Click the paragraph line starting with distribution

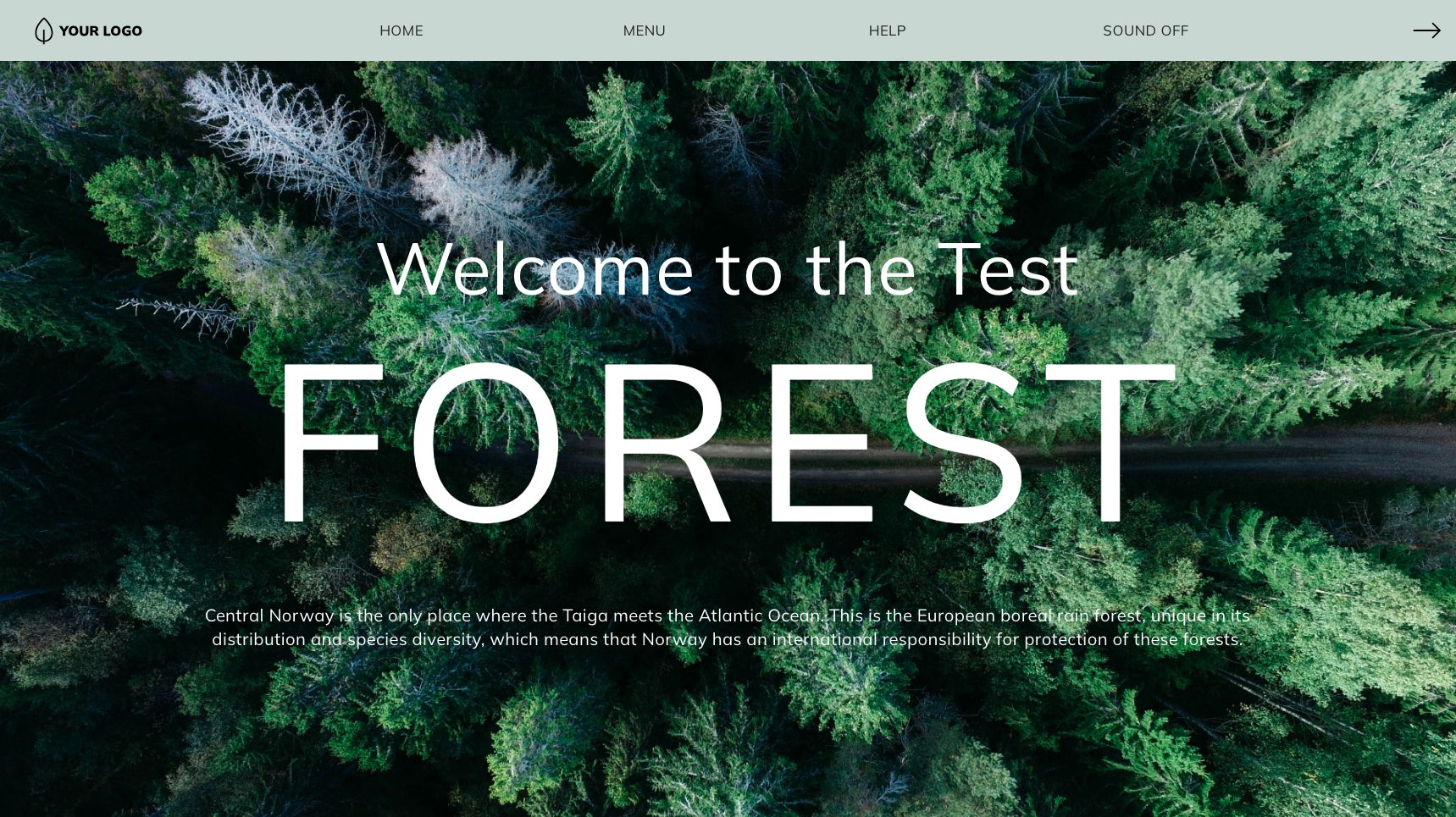pos(728,639)
